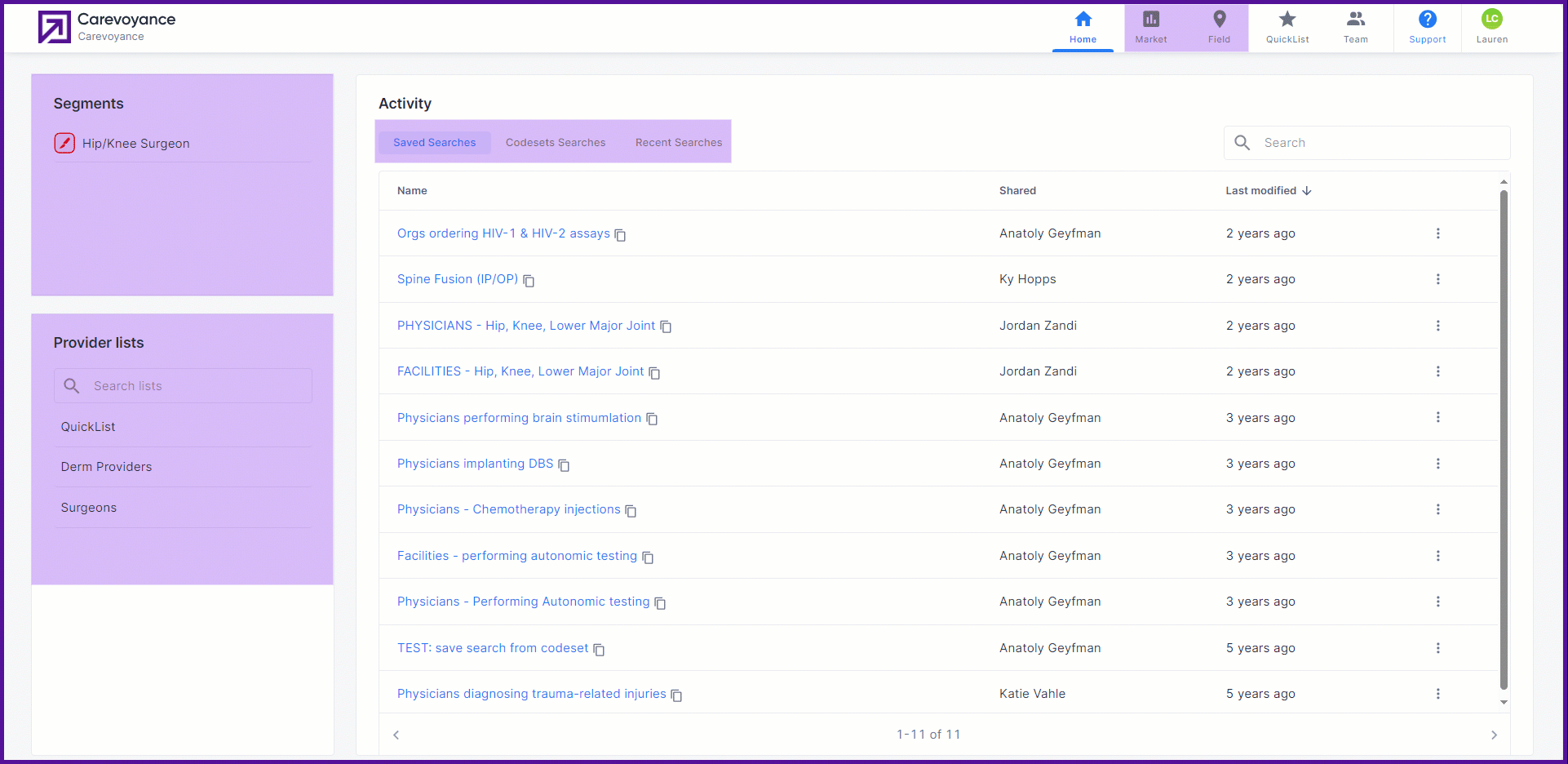Copy 'TEST: save search from codeset' search
The image size is (1568, 764).
coord(599,650)
